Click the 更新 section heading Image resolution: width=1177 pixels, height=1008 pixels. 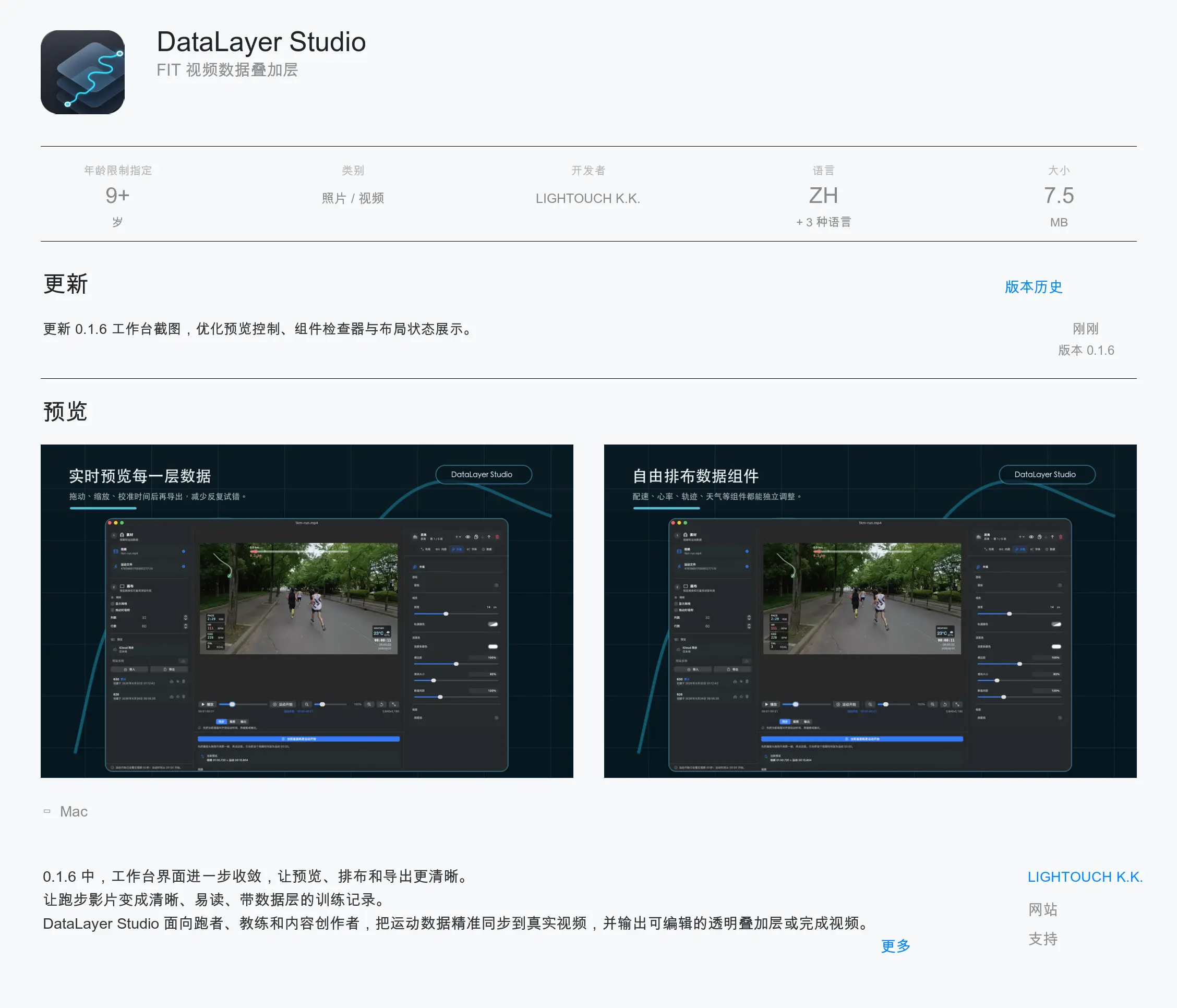[66, 284]
